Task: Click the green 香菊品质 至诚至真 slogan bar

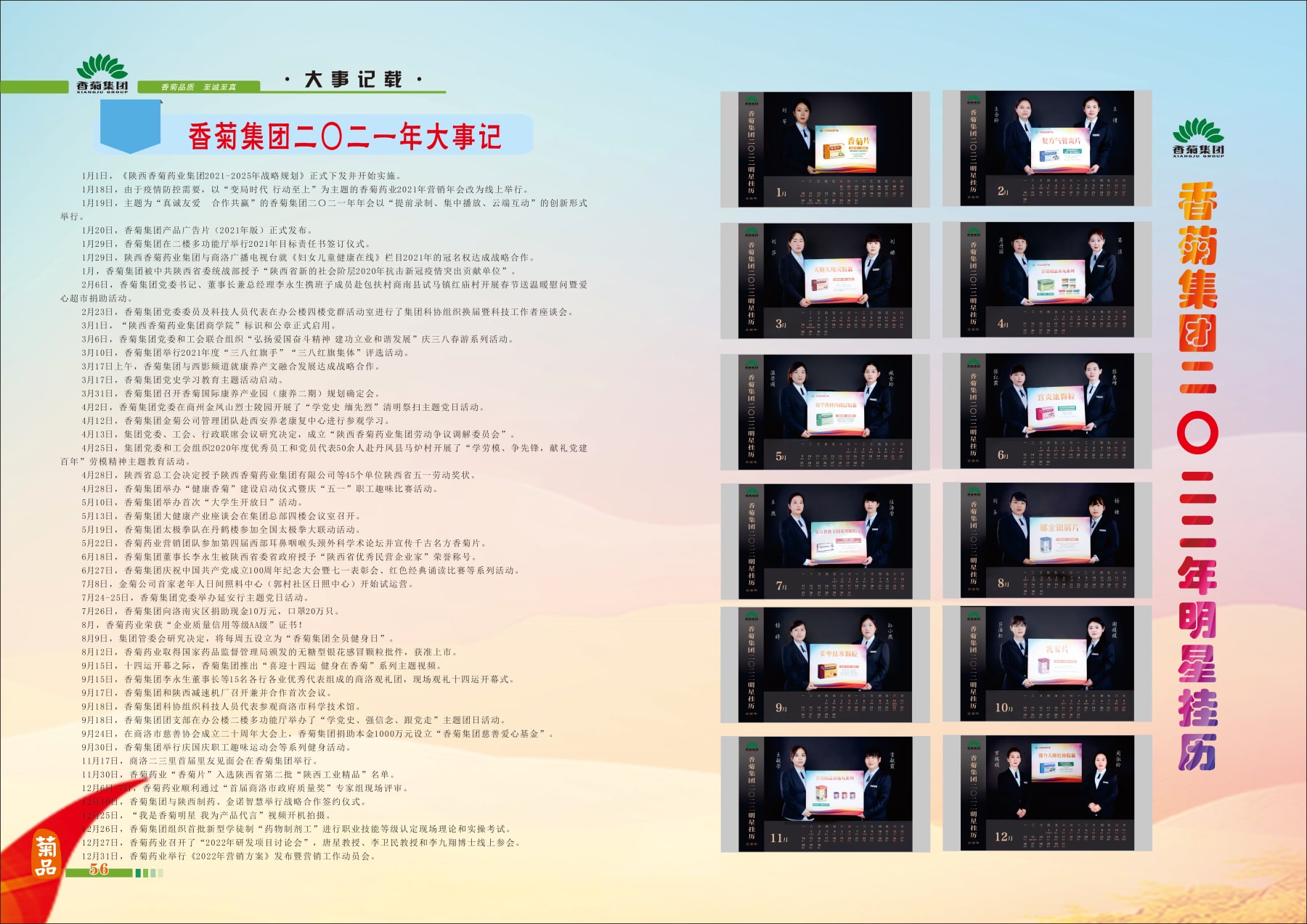Action: [198, 87]
